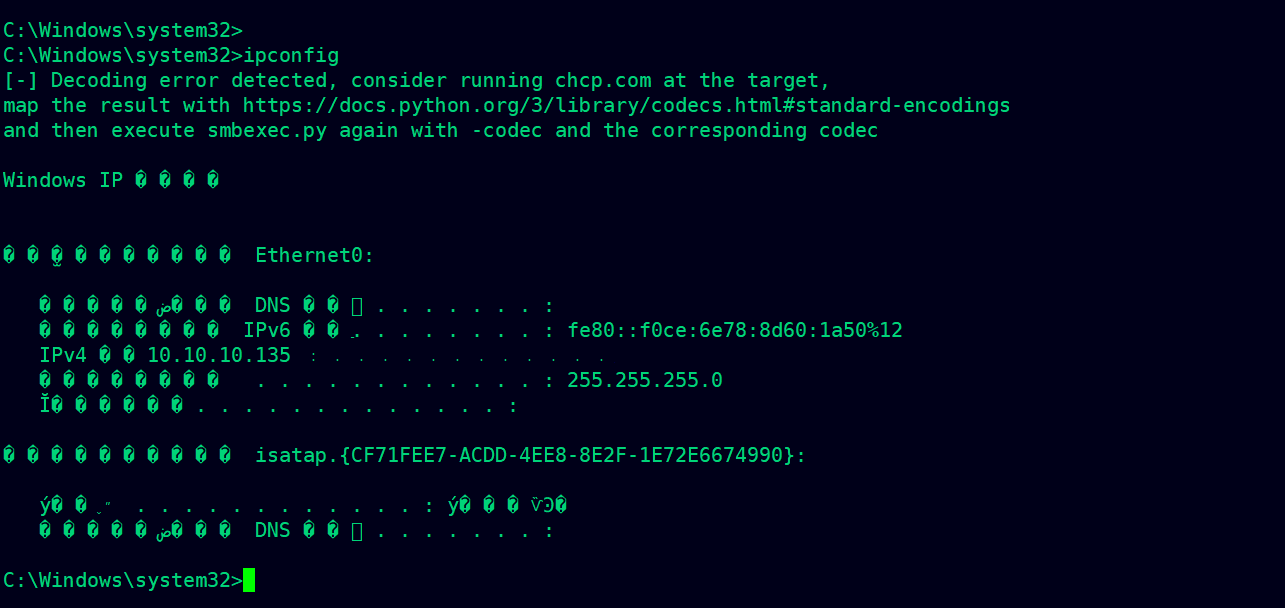Click the Ethernet0: adapter heading

pos(315,255)
